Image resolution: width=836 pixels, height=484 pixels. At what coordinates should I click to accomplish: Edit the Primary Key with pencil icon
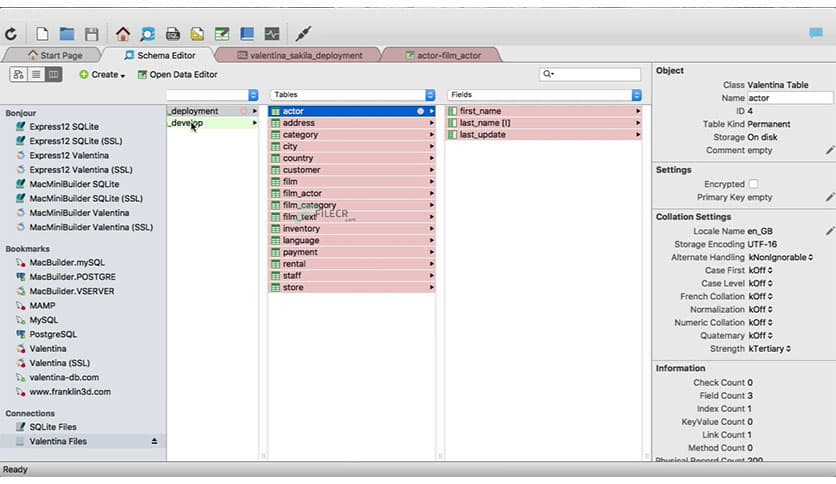[x=830, y=197]
